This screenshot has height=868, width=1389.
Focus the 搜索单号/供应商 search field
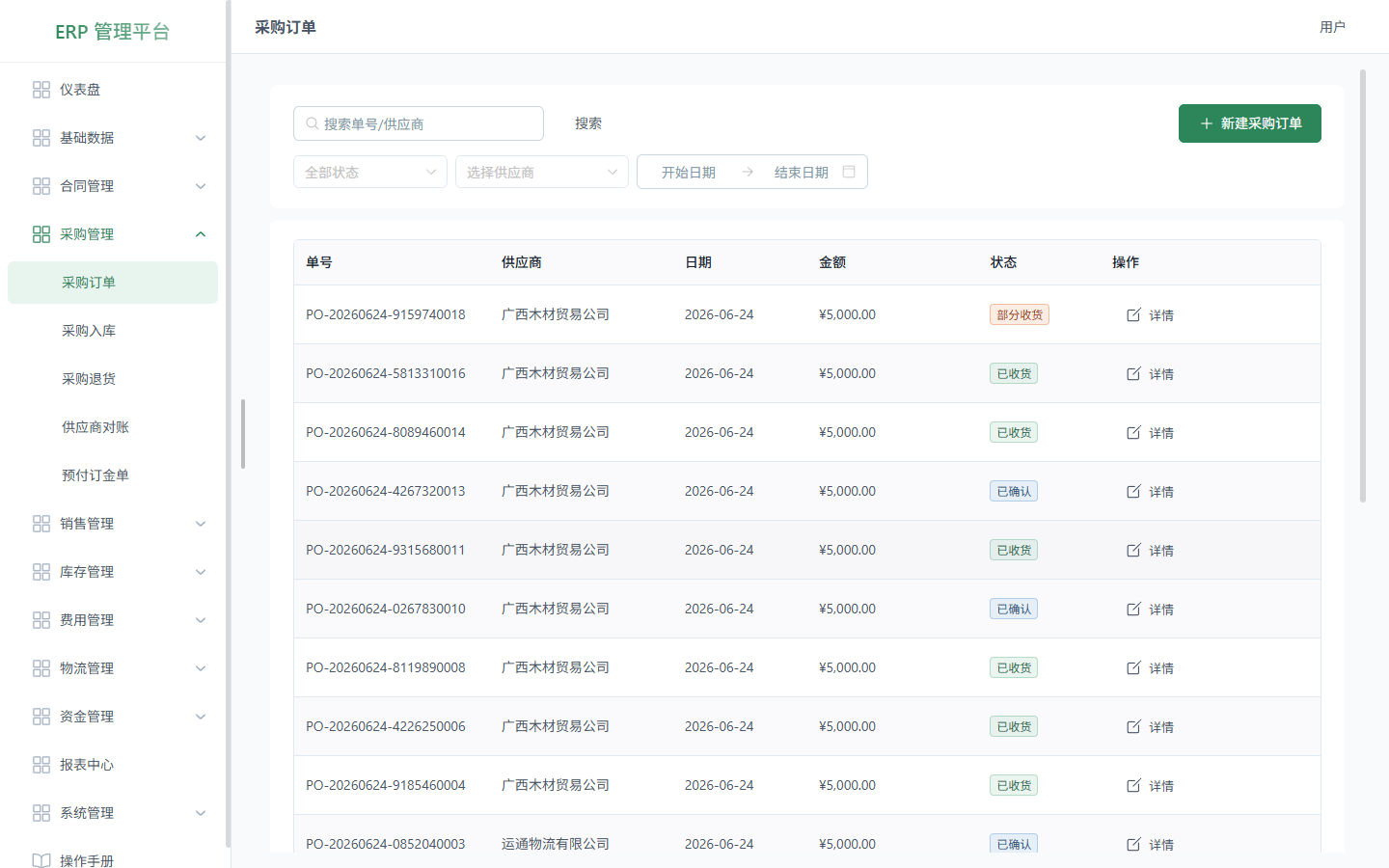[x=419, y=123]
